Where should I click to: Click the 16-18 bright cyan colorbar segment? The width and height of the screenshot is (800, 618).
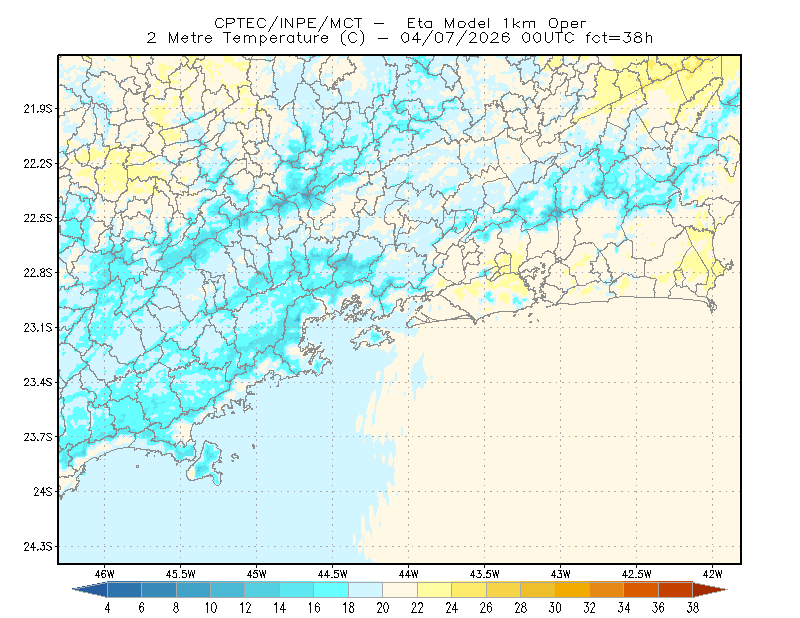tap(331, 589)
